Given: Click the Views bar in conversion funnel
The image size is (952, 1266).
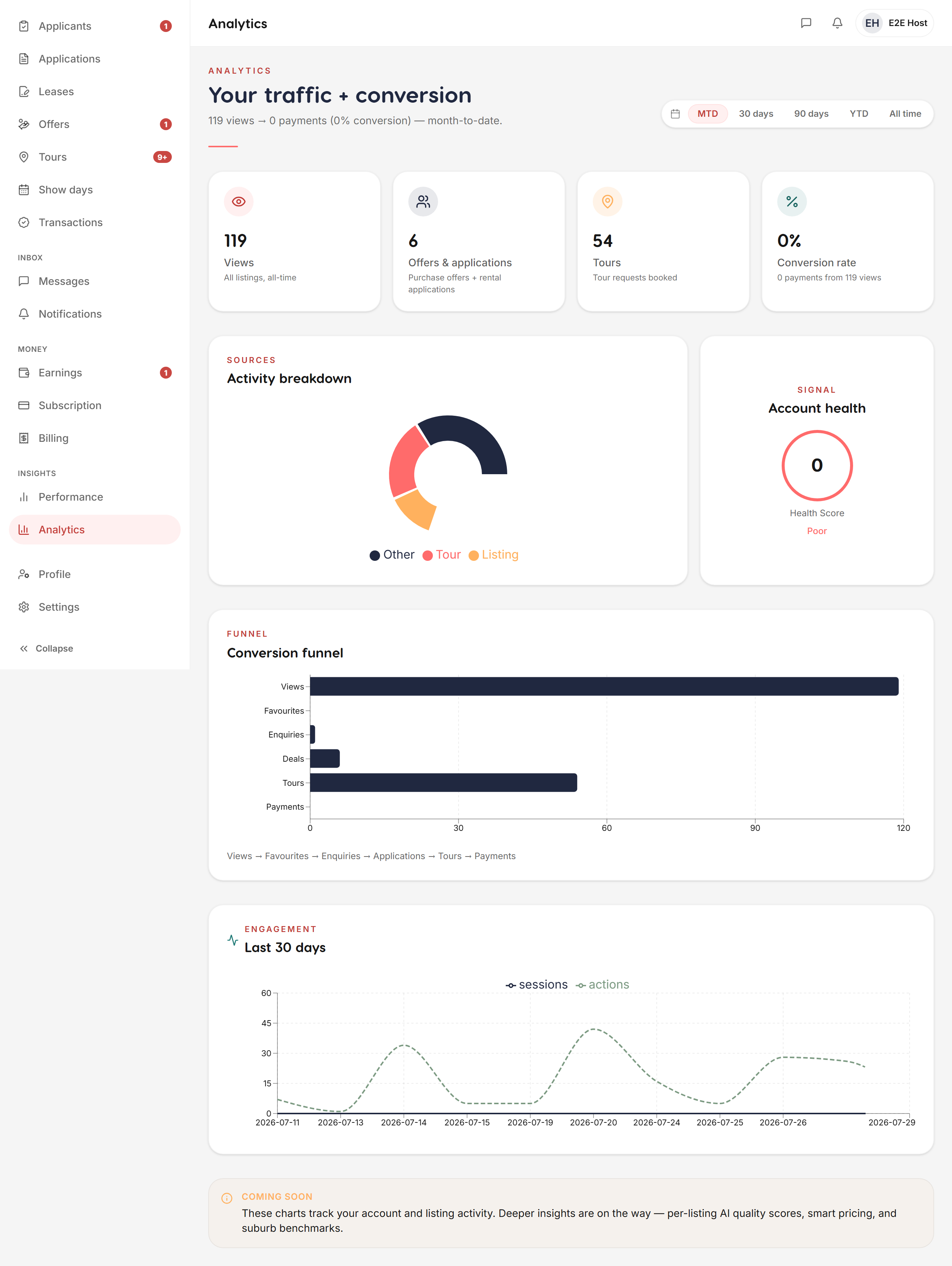Looking at the screenshot, I should point(604,686).
